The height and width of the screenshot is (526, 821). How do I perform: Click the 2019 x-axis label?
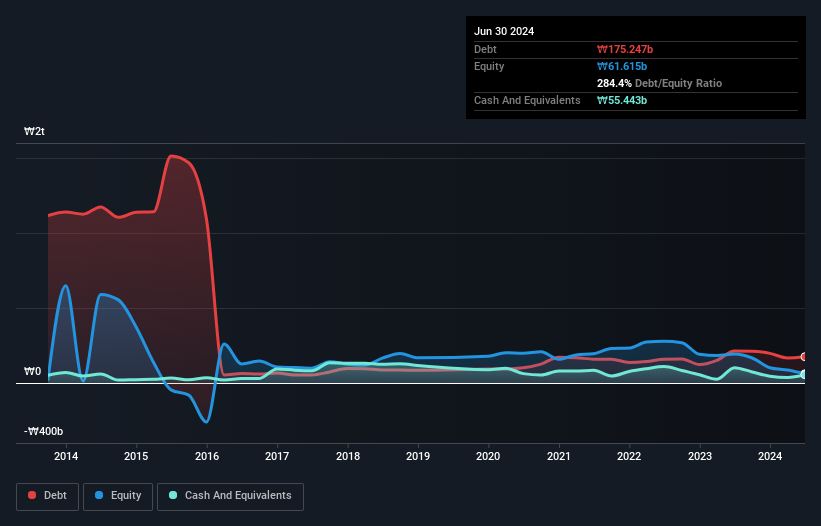click(418, 456)
